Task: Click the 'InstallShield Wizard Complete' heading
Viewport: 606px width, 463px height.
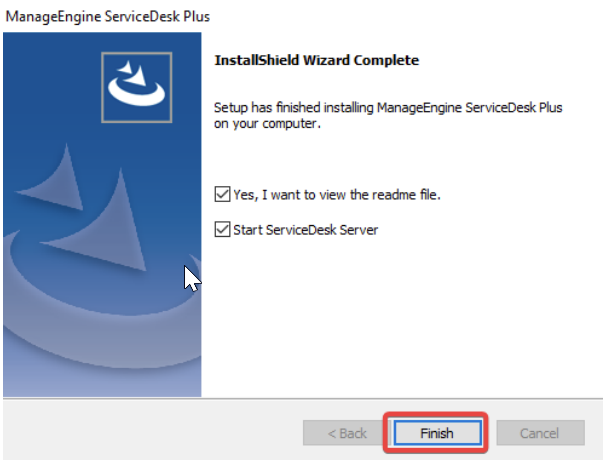Action: click(316, 60)
